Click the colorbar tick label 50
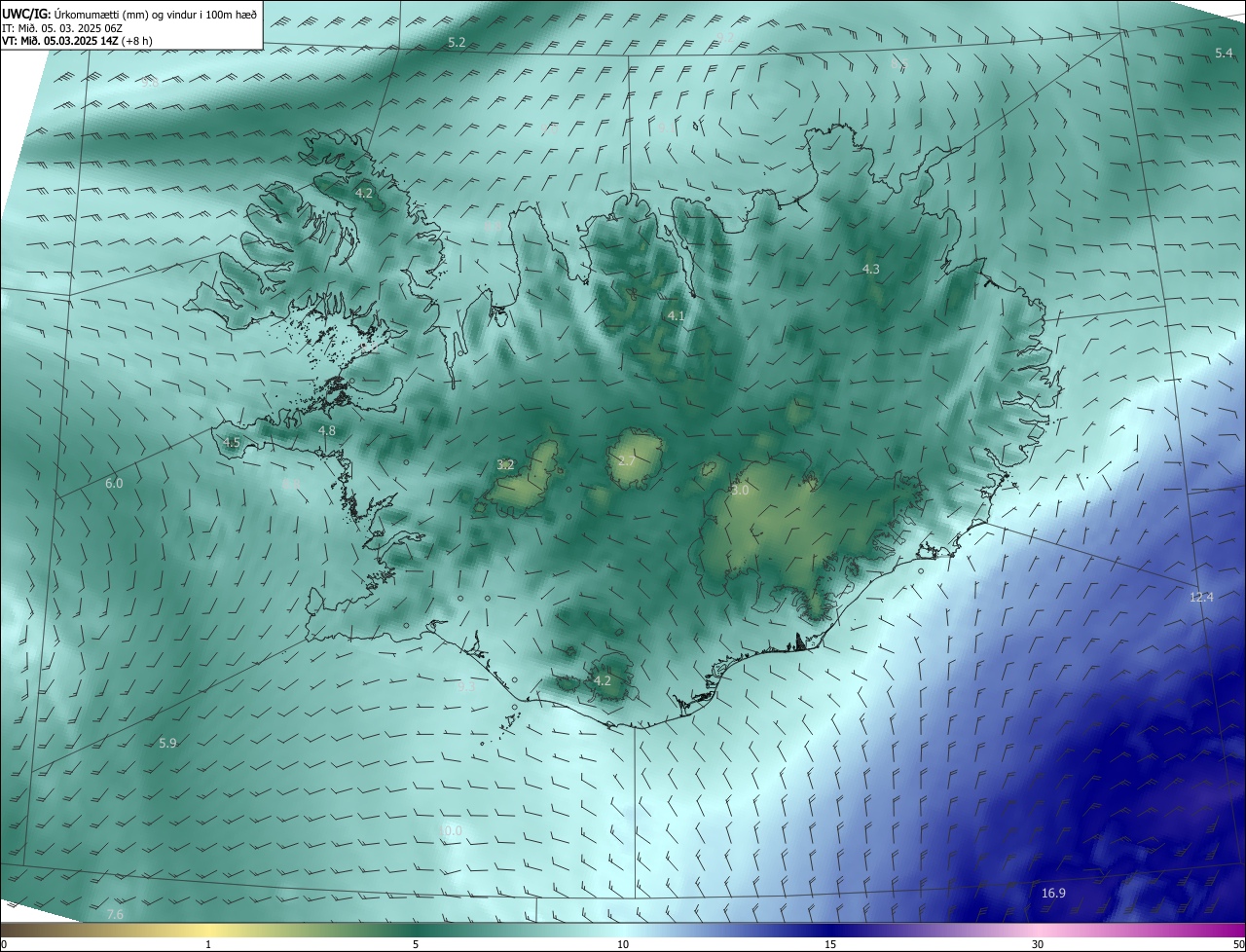This screenshot has height=952, width=1246. click(x=1238, y=944)
